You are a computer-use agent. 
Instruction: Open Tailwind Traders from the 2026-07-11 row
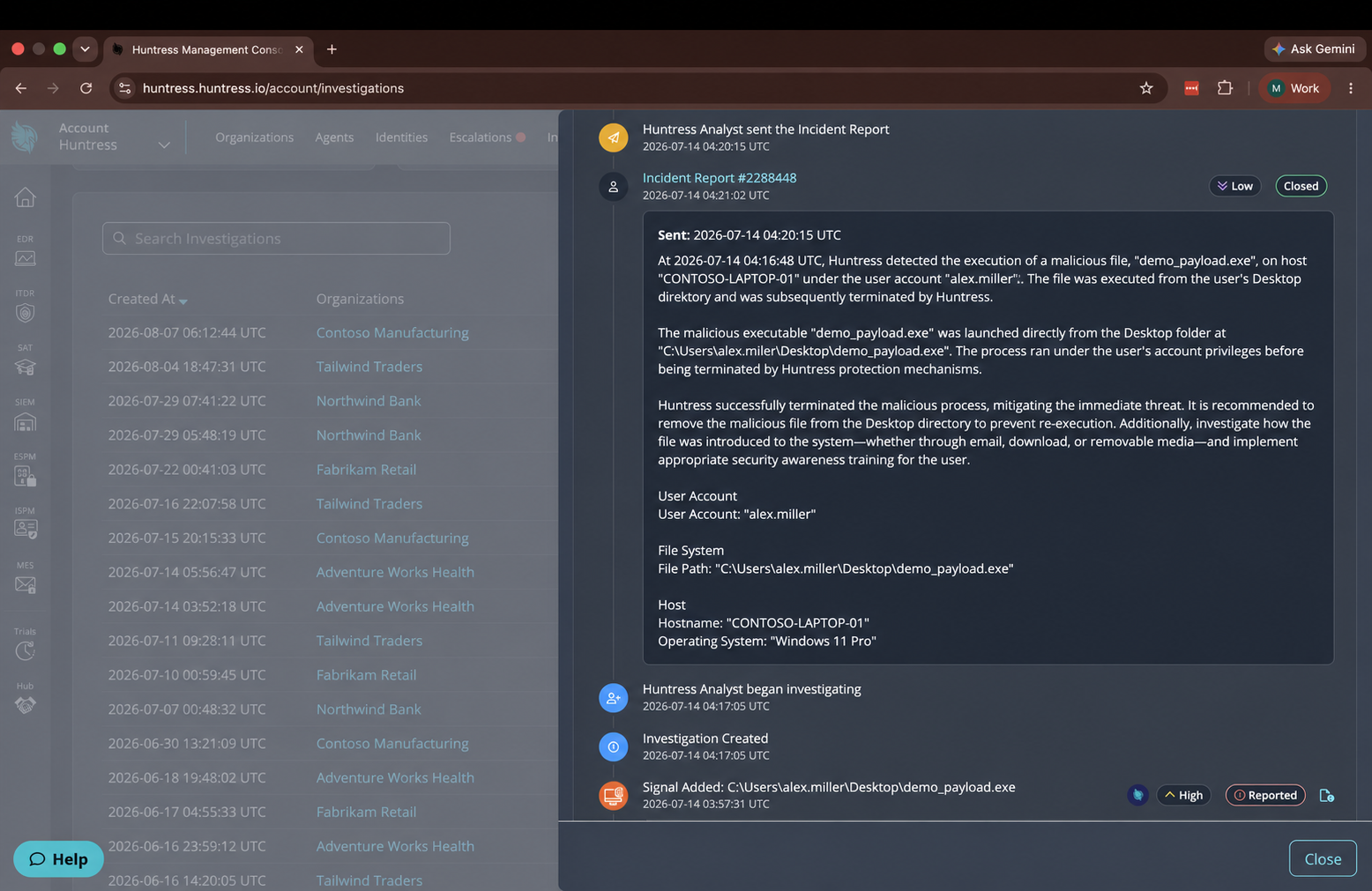[369, 641]
